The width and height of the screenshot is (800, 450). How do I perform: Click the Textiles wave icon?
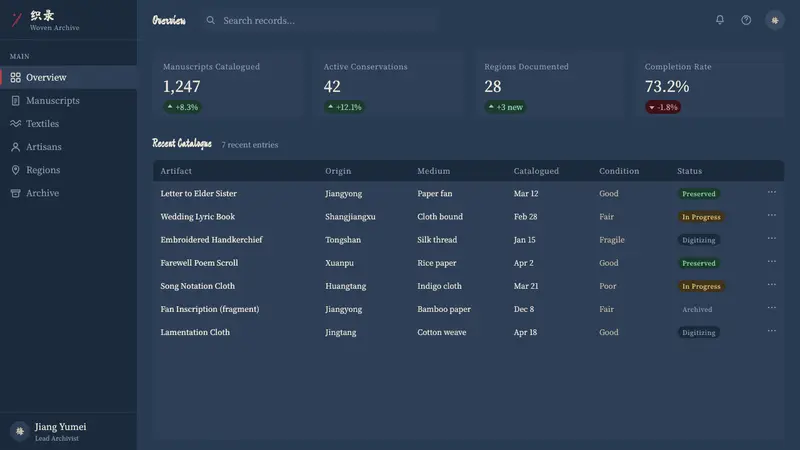15,123
